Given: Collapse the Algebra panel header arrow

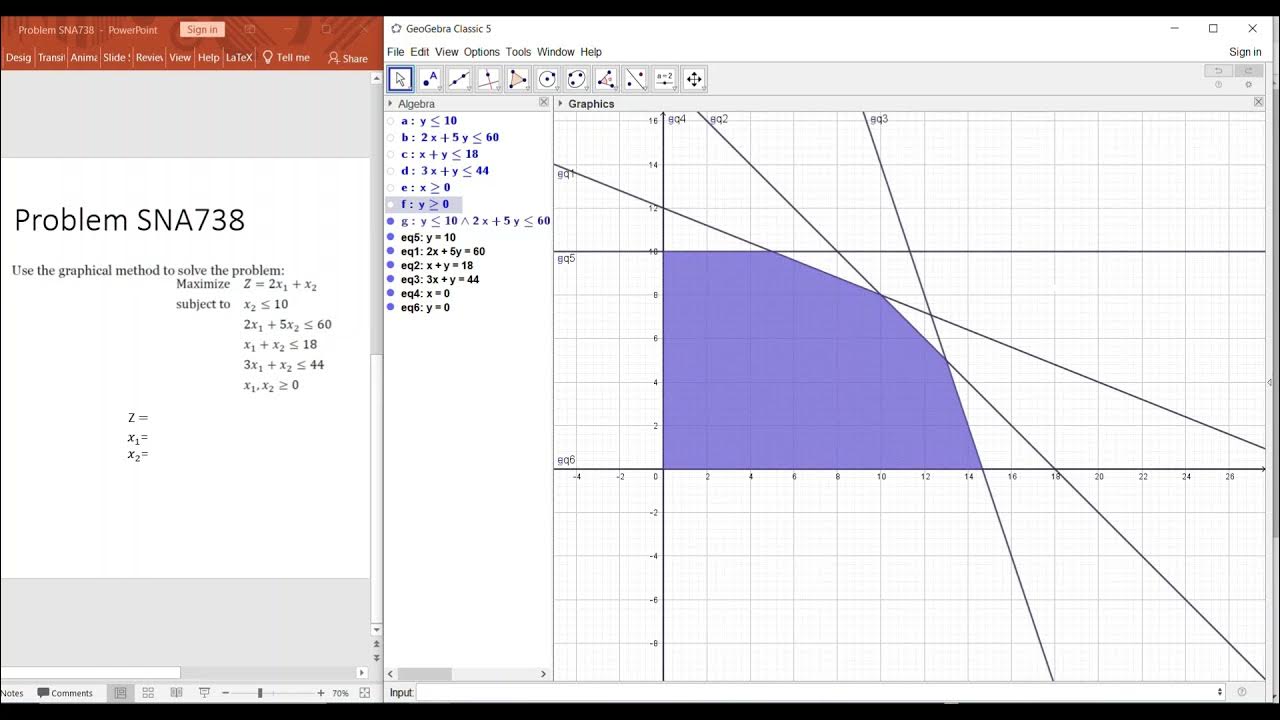Looking at the screenshot, I should [x=390, y=103].
